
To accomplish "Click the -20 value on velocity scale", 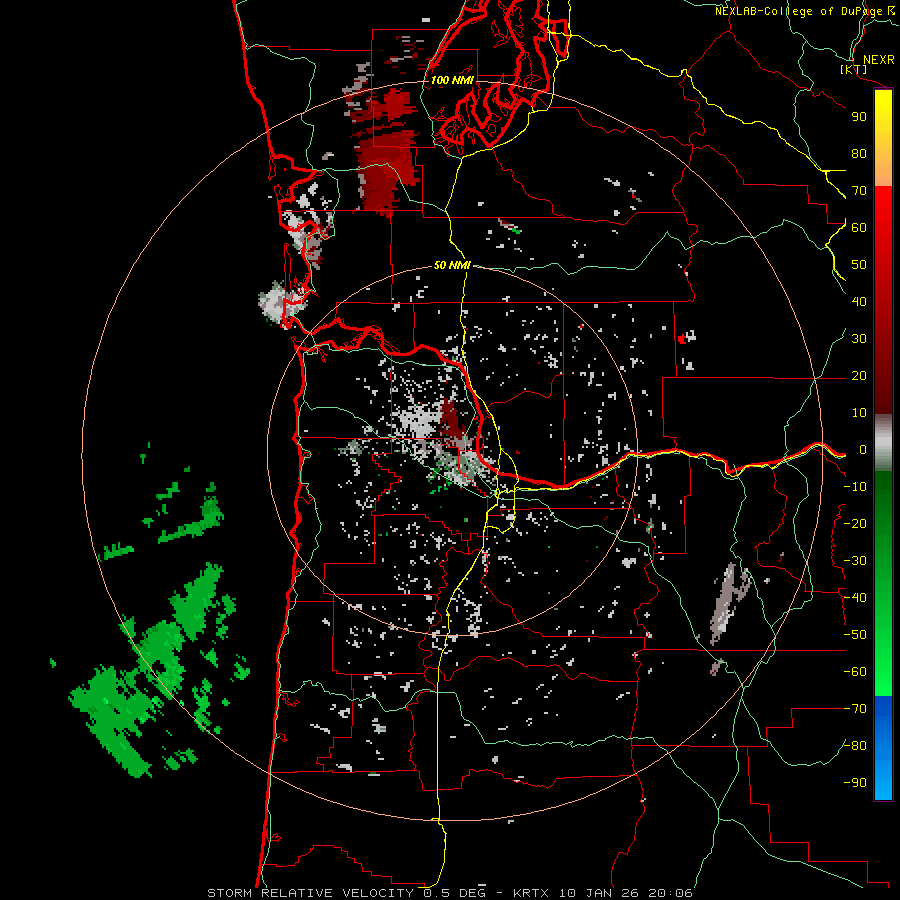I will point(855,523).
